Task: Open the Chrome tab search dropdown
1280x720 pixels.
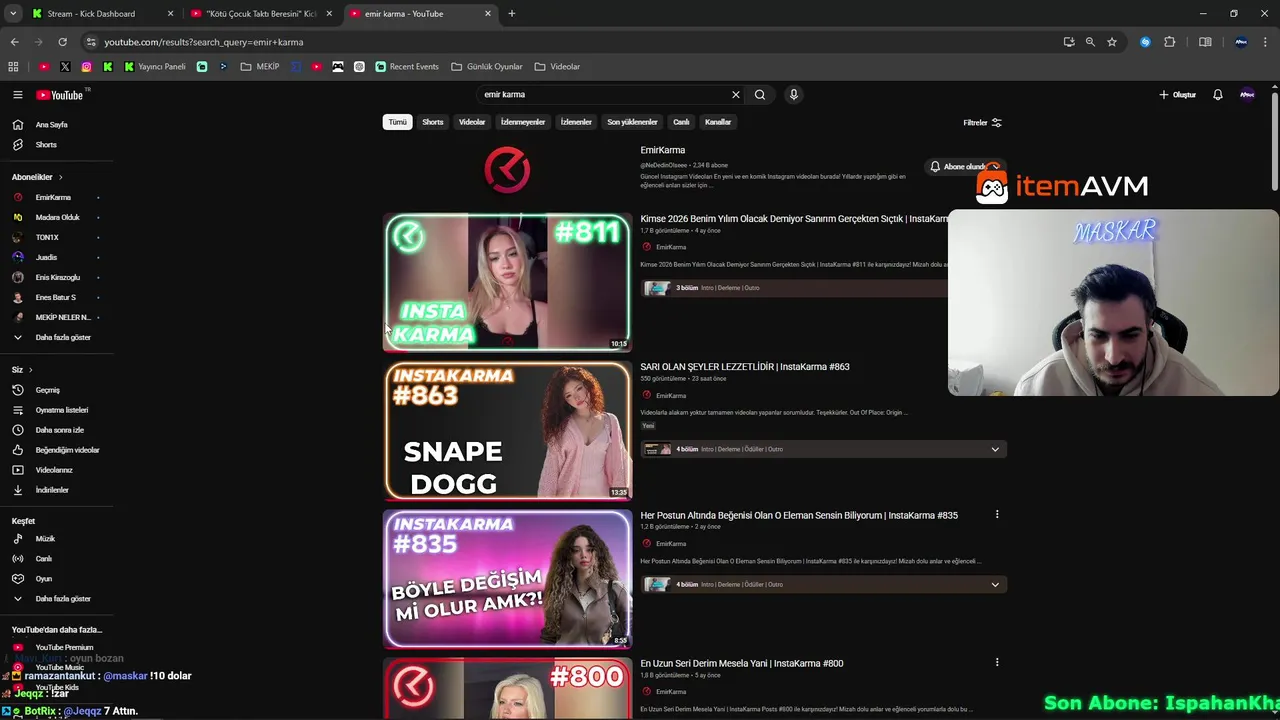Action: [13, 14]
